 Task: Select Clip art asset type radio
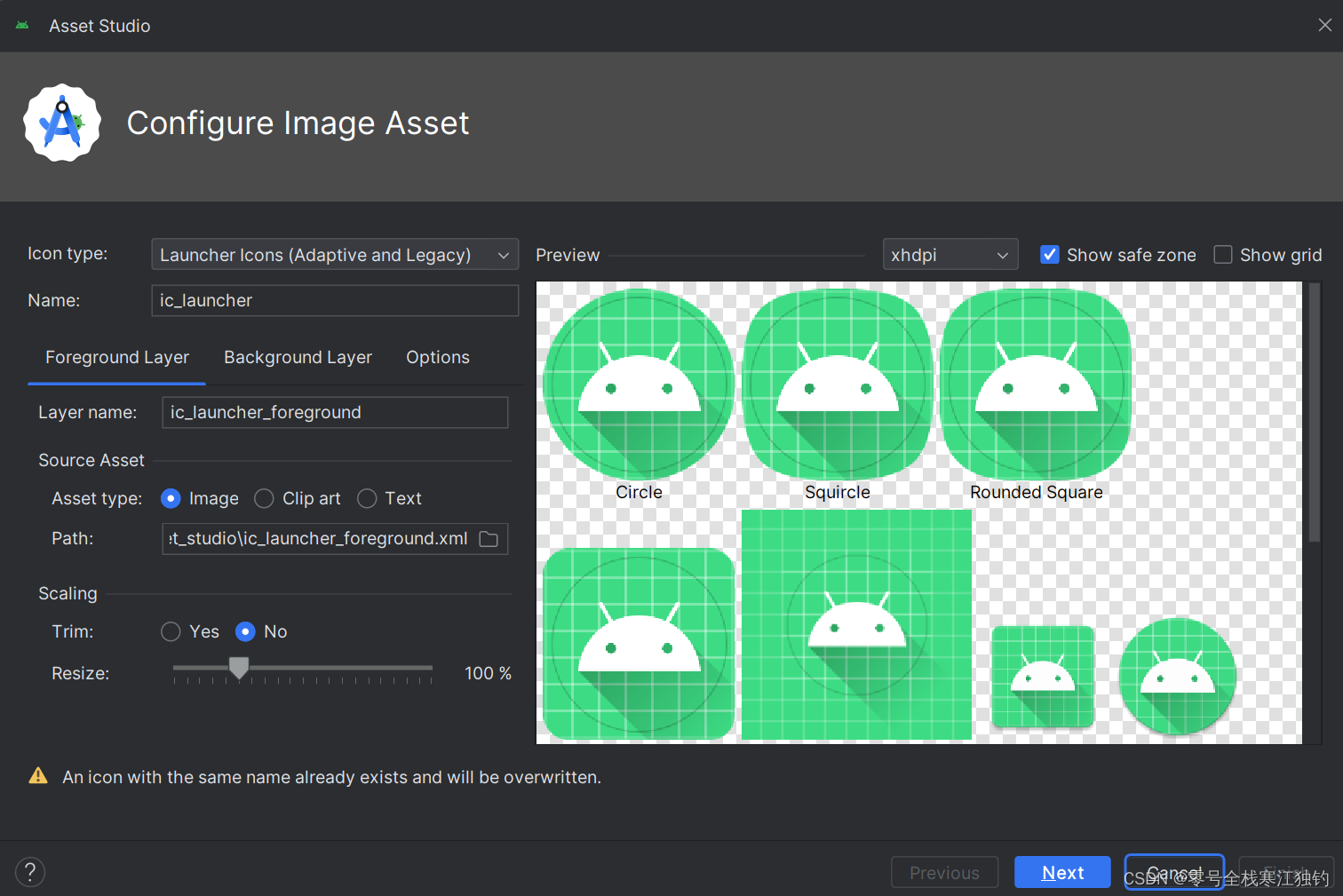[x=264, y=499]
